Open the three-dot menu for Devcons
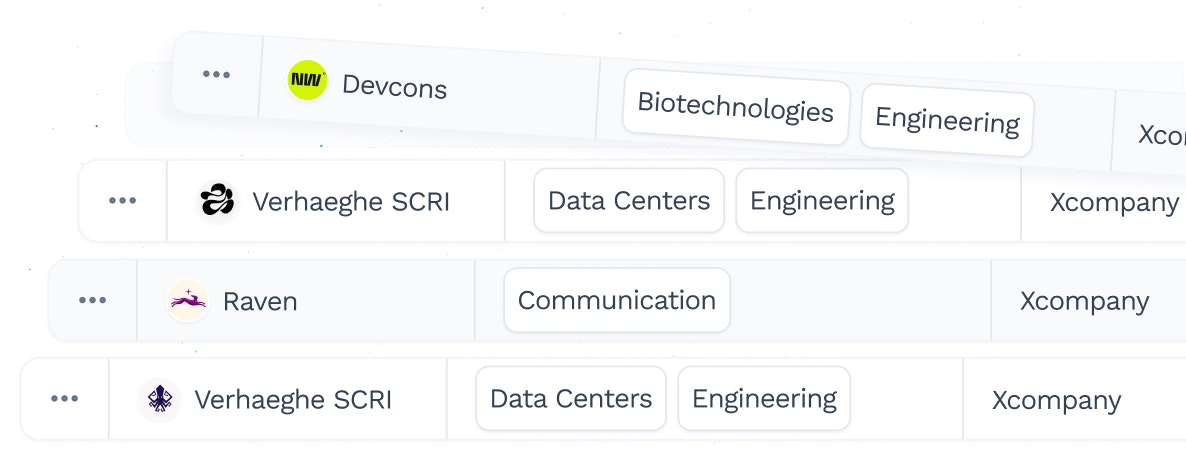 (216, 74)
